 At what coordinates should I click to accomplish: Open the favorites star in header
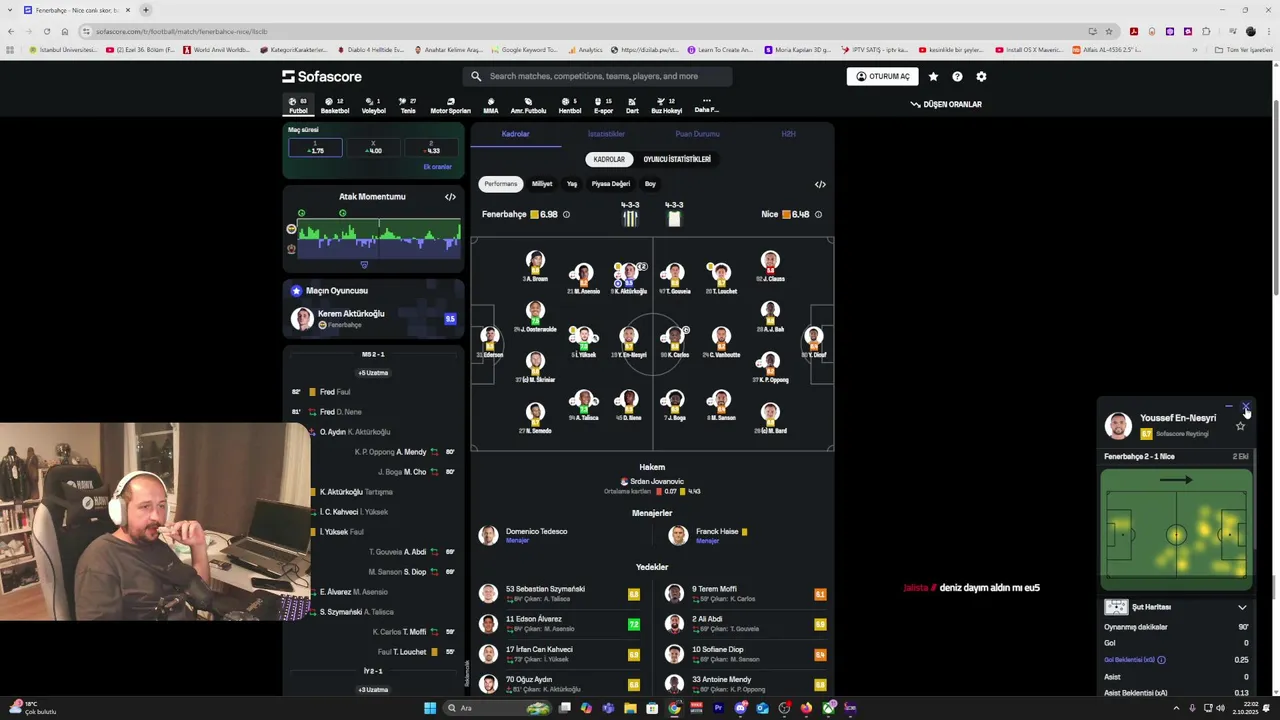tap(933, 76)
